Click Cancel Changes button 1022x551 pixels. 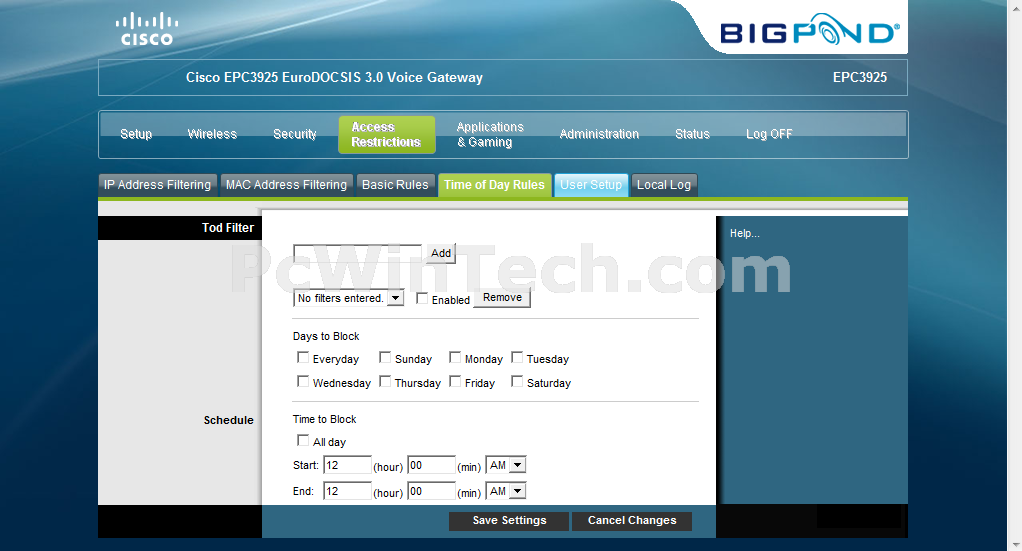click(x=632, y=521)
